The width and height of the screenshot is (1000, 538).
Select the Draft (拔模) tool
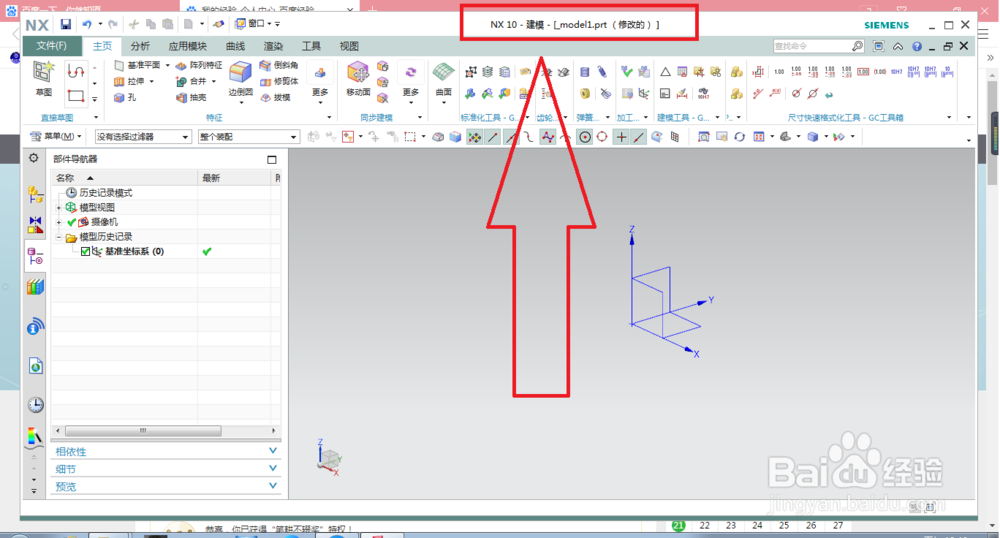pos(276,98)
